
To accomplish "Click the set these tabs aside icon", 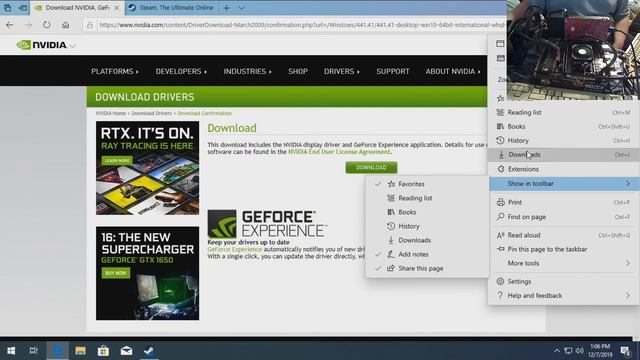I will pyautogui.click(x=22, y=8).
